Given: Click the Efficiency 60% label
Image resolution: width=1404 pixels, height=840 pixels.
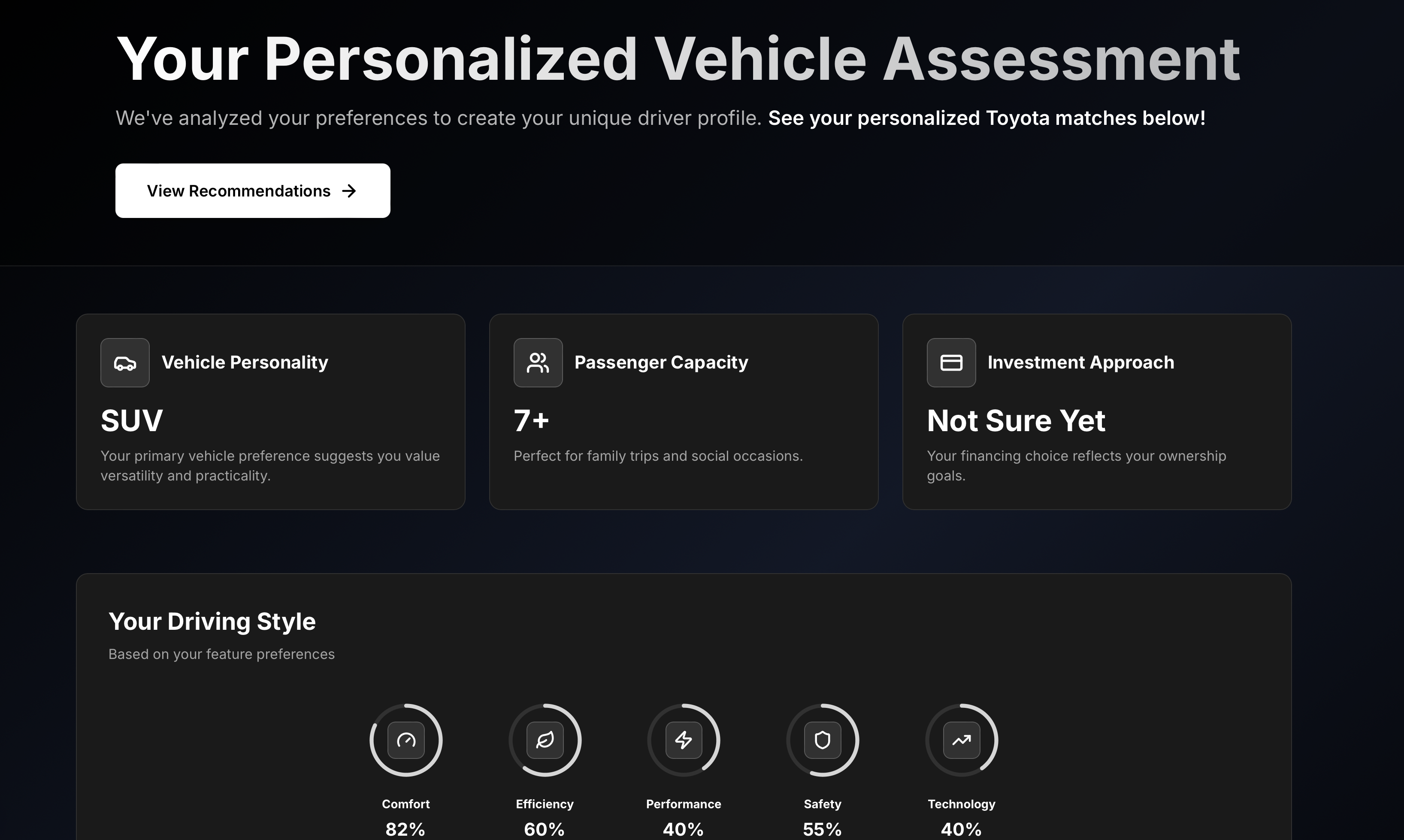Looking at the screenshot, I should [545, 804].
